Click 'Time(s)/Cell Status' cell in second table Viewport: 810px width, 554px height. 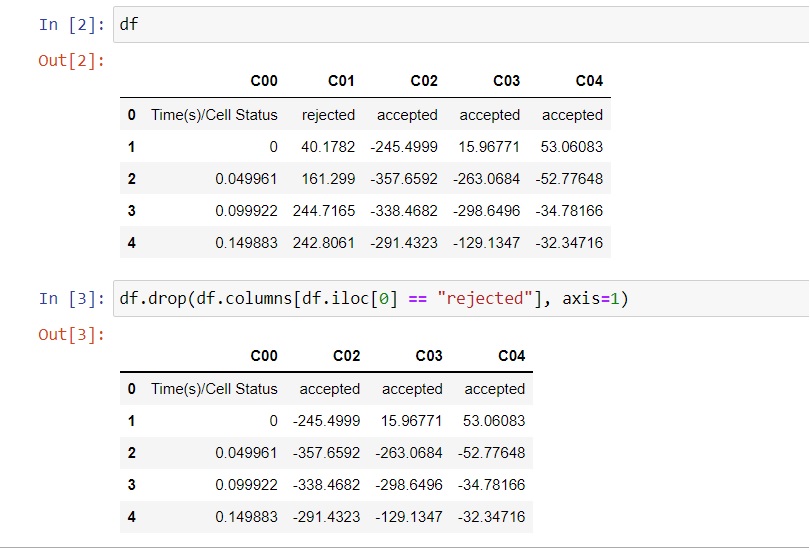(214, 389)
